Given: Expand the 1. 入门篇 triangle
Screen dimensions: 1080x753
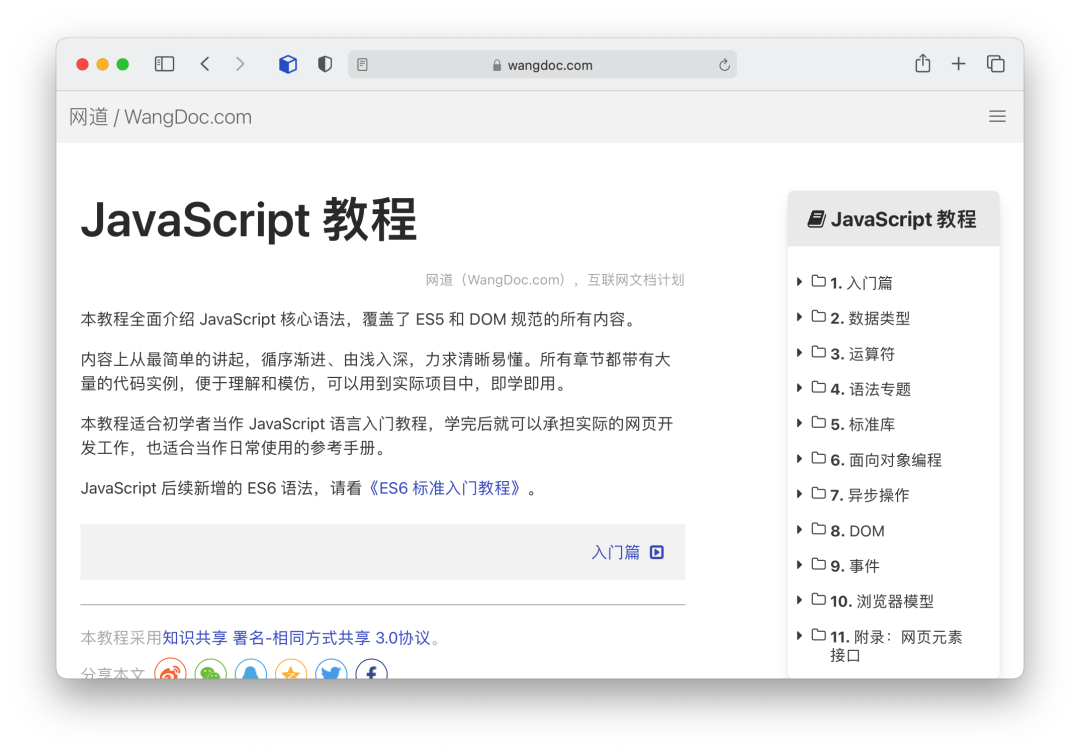Looking at the screenshot, I should pyautogui.click(x=799, y=282).
